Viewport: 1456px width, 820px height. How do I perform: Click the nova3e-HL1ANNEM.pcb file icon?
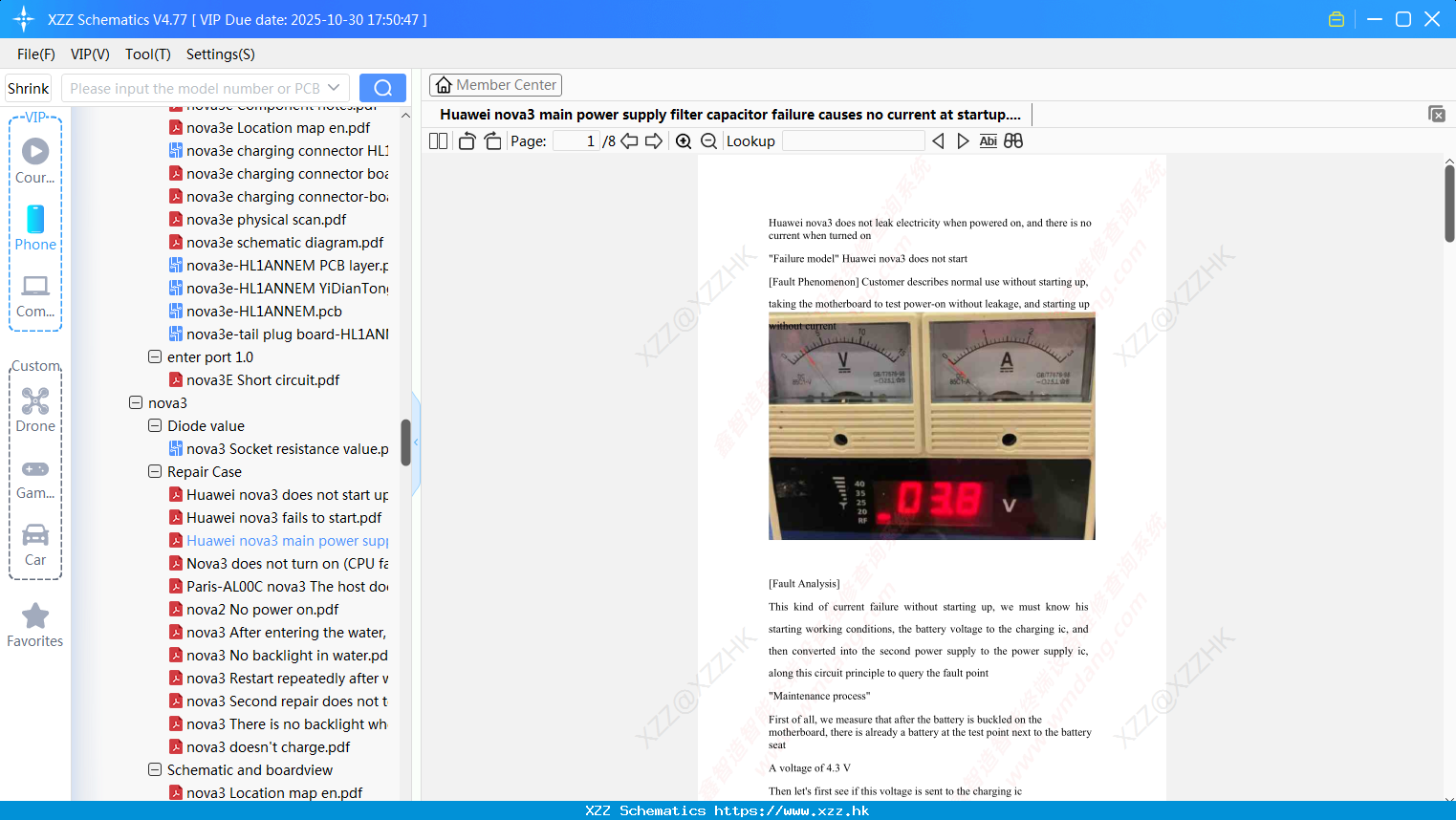pos(176,311)
